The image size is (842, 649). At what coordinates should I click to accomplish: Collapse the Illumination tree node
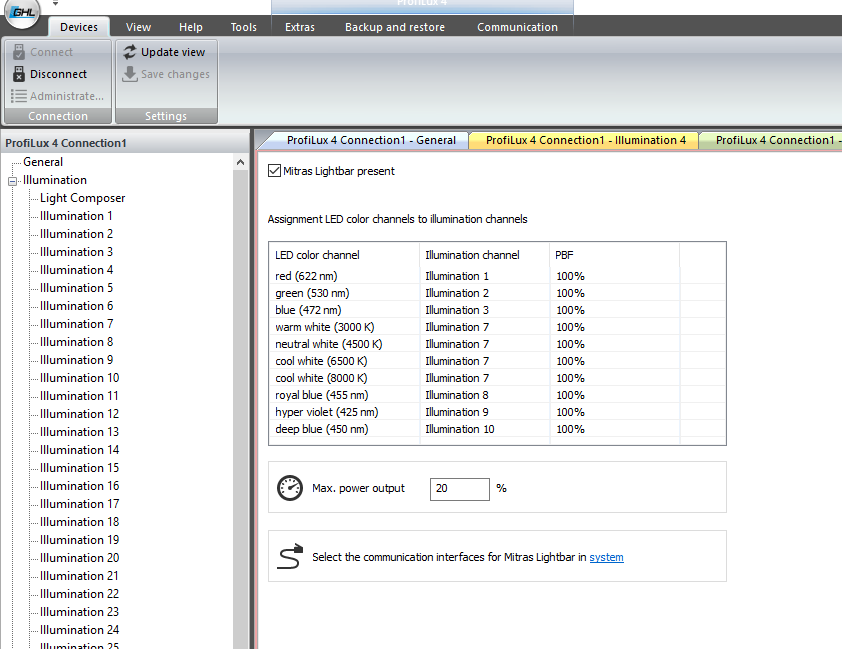click(12, 181)
